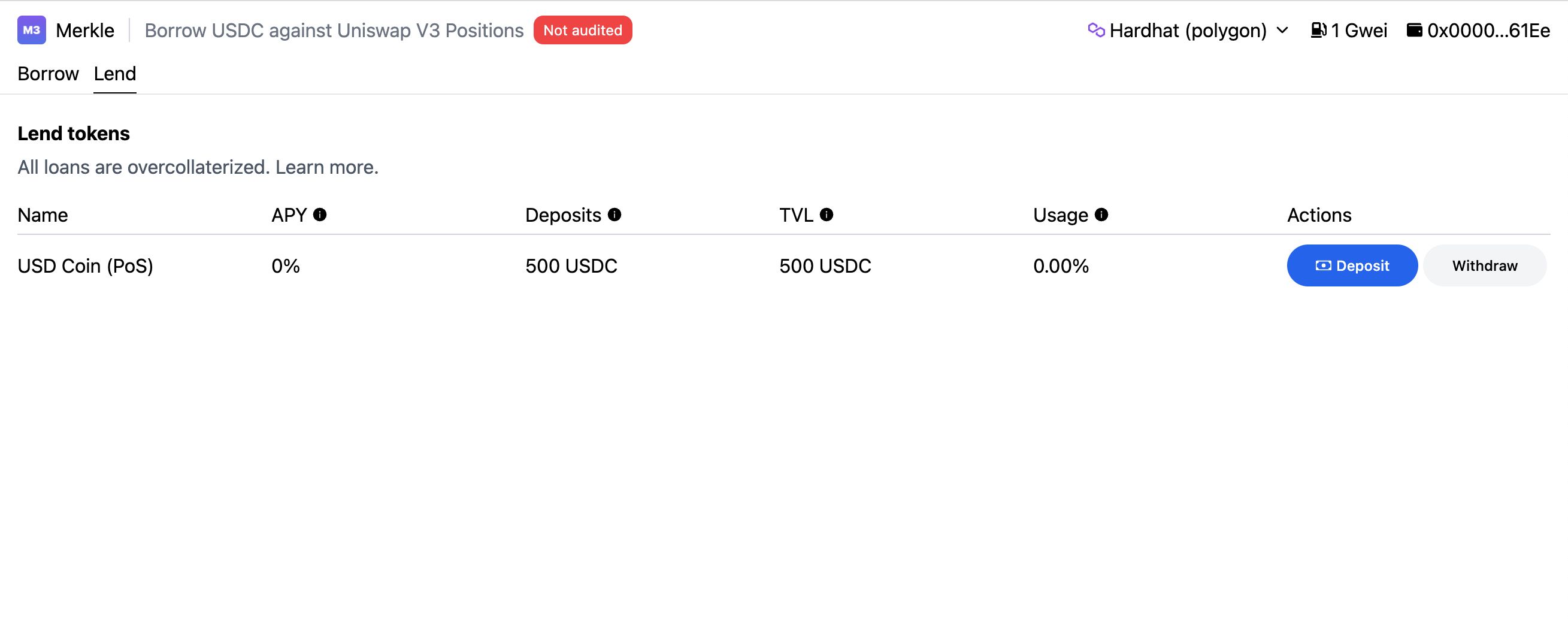Click the Not audited badge
The image size is (1568, 634).
point(583,30)
